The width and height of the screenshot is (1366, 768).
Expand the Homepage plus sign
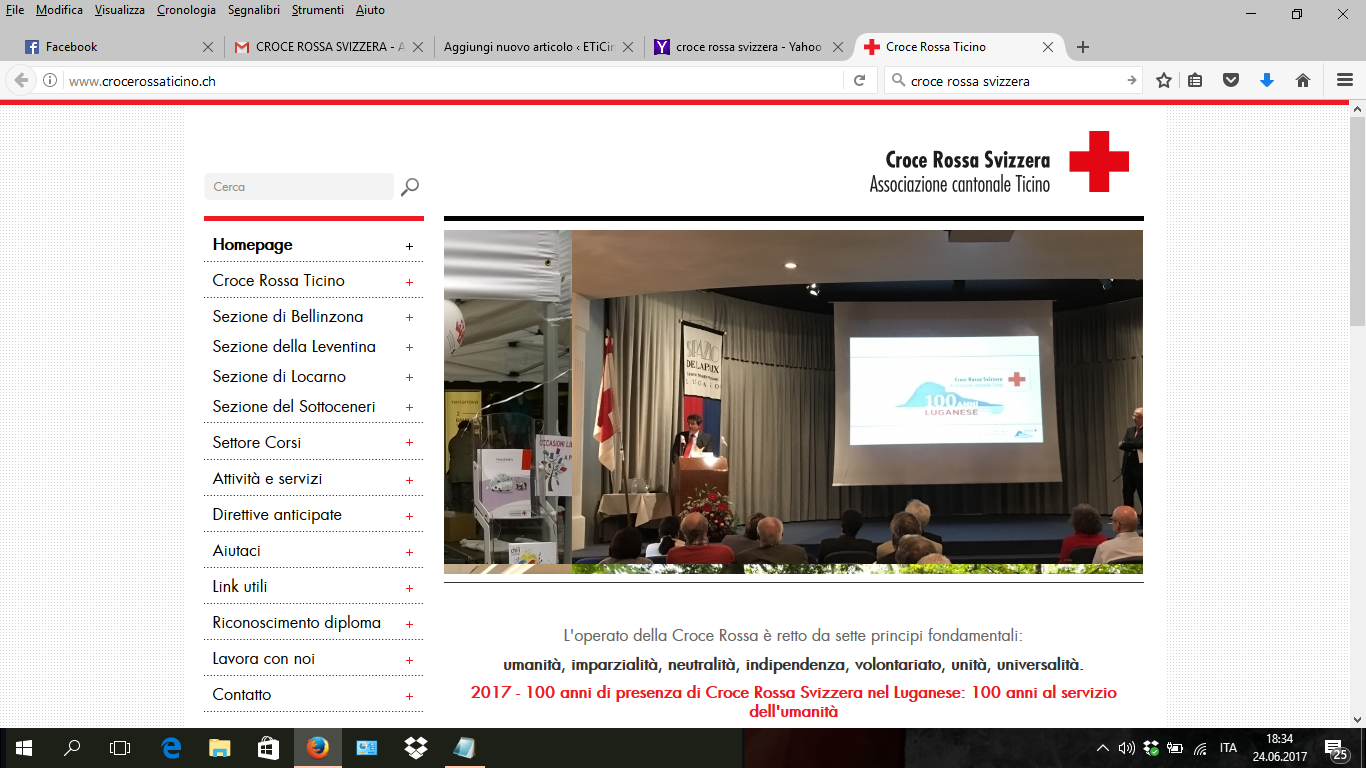[x=409, y=246]
